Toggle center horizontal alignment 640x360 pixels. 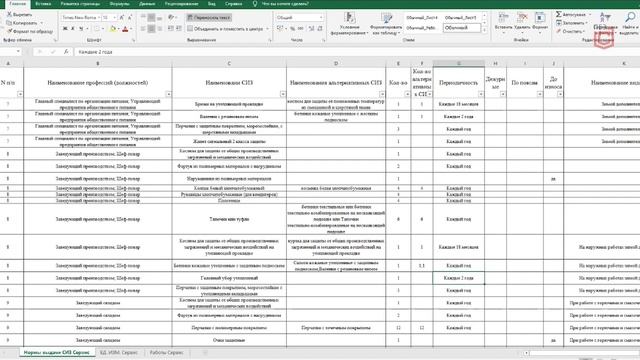tap(151, 29)
